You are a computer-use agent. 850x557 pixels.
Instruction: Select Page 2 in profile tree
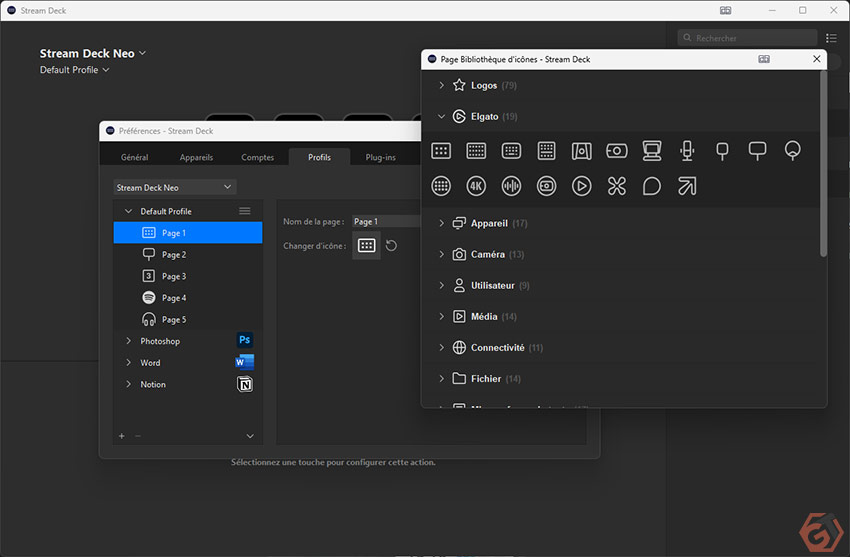tap(188, 254)
